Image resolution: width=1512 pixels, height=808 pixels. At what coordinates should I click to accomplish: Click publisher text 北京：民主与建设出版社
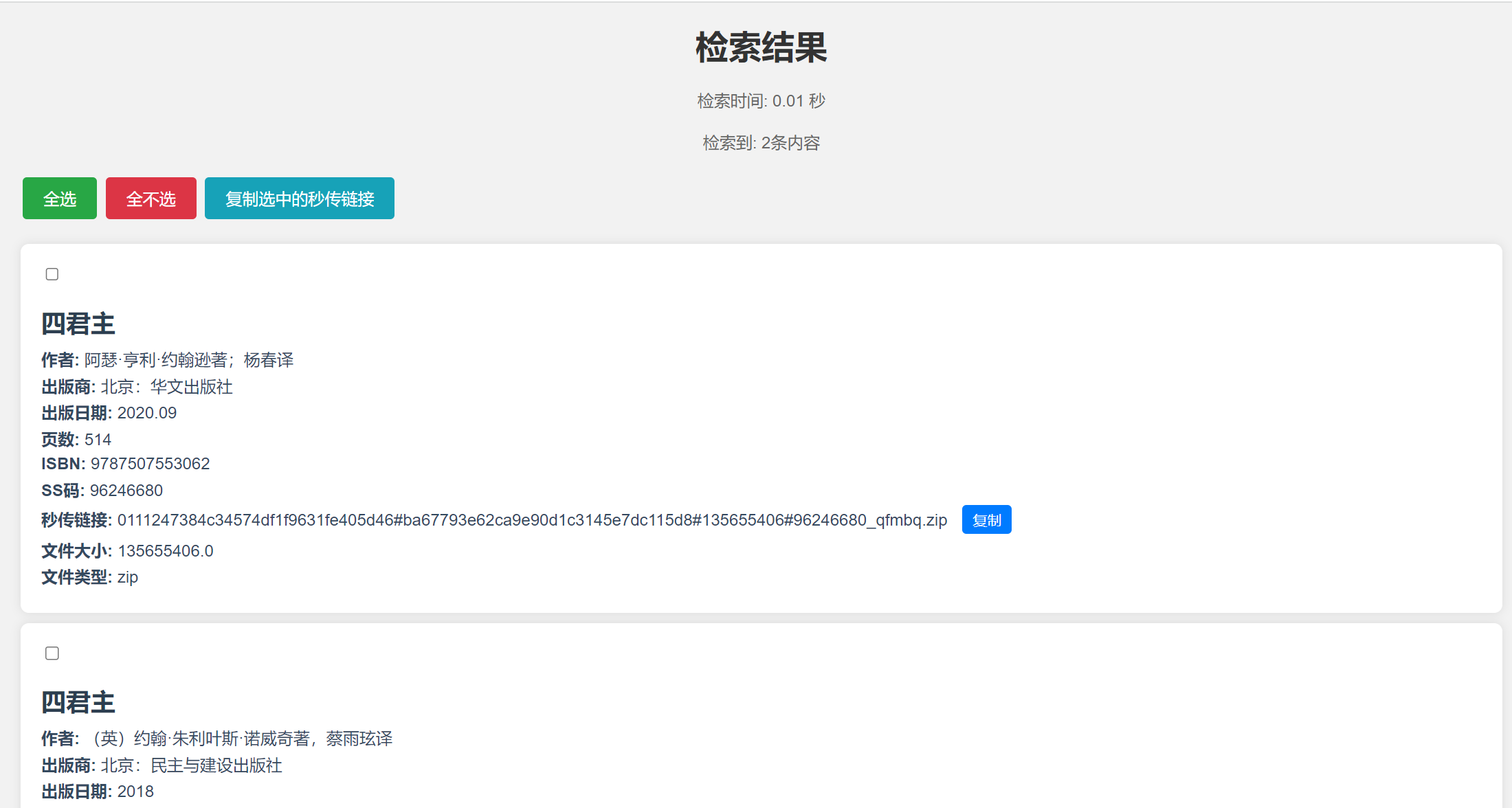pyautogui.click(x=192, y=765)
